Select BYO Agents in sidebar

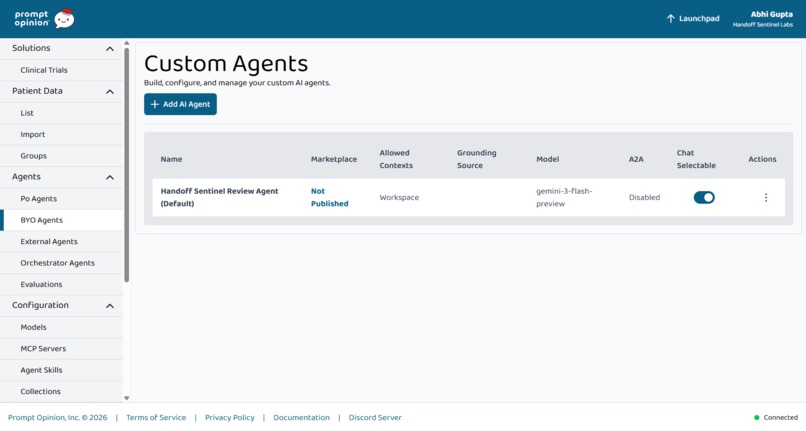(61, 220)
